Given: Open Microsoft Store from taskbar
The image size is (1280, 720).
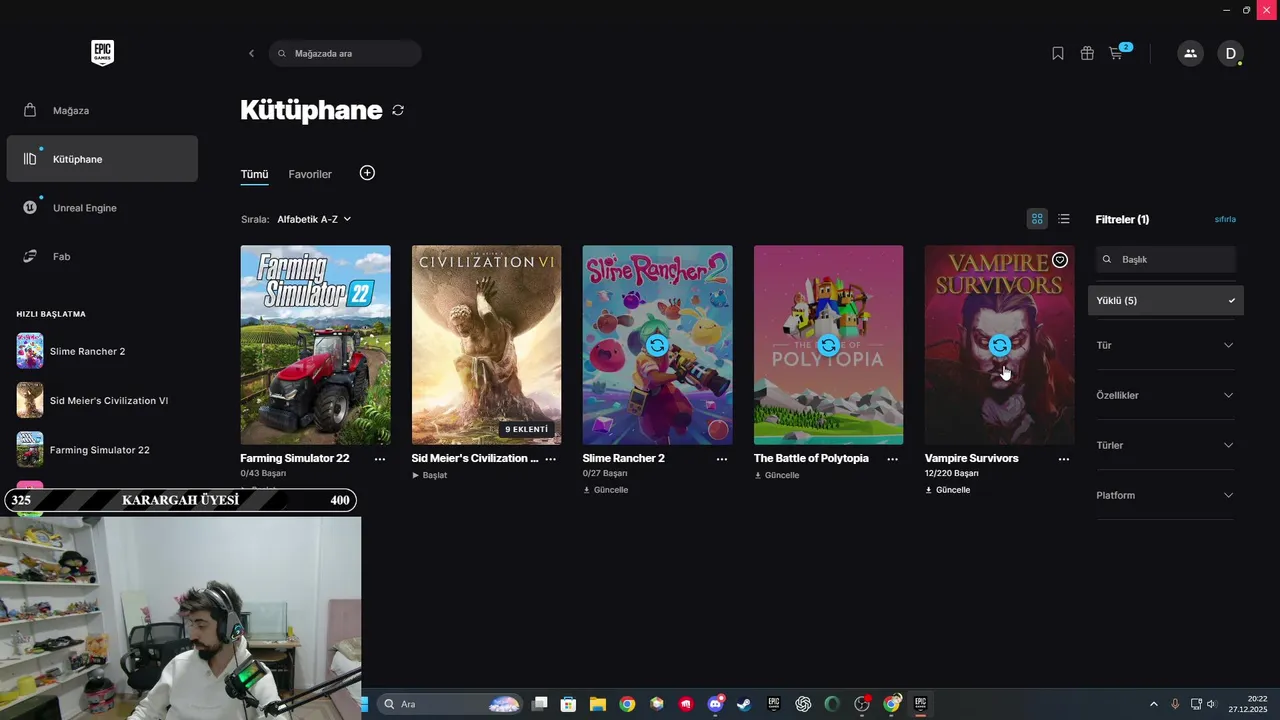Looking at the screenshot, I should click(x=569, y=704).
